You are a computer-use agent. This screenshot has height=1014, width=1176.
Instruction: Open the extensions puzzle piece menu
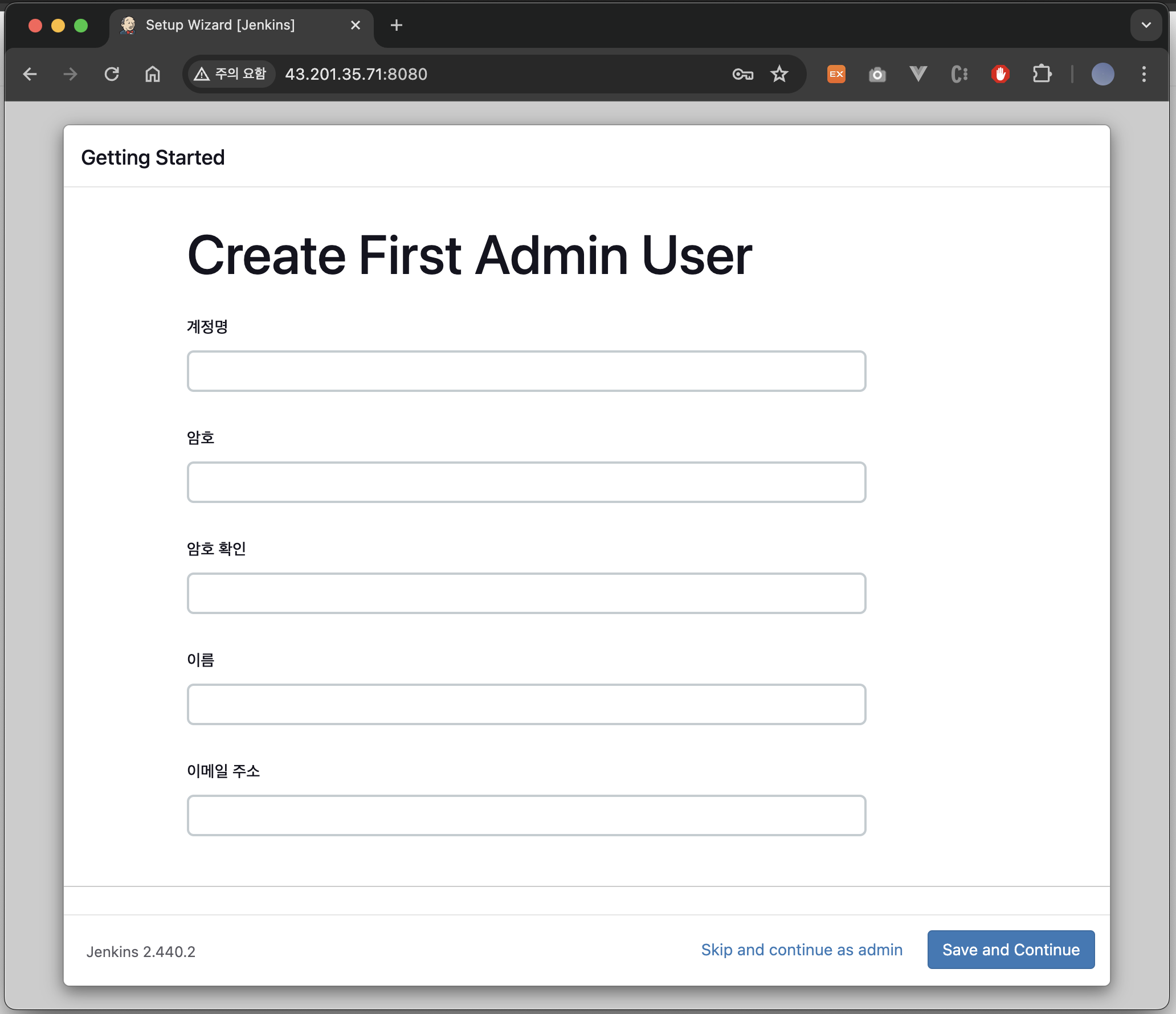click(1042, 74)
